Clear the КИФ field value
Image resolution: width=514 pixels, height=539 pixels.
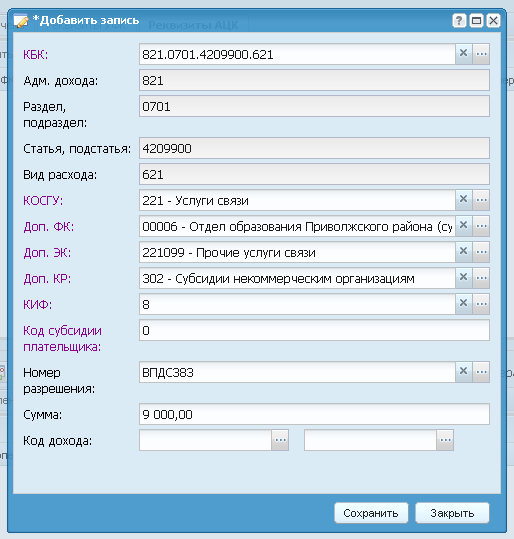(x=463, y=304)
